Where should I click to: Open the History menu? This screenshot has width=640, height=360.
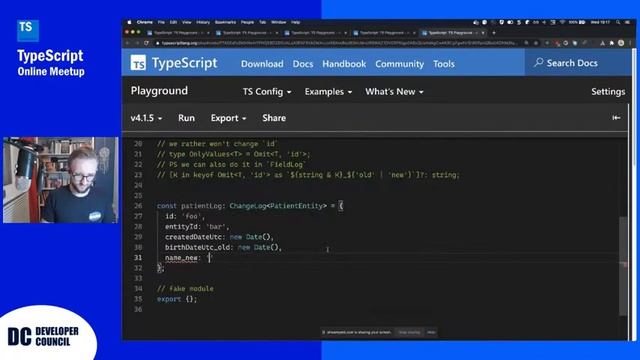[203, 22]
